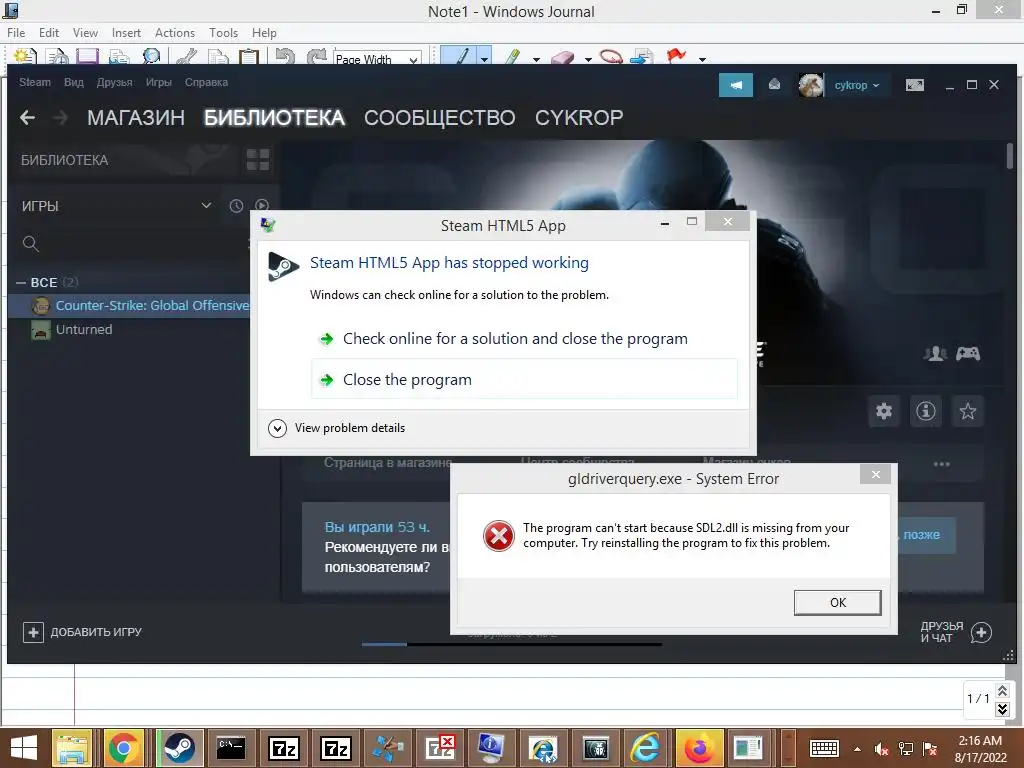The width and height of the screenshot is (1024, 768).
Task: Click the cykrop user avatar
Action: 812,85
